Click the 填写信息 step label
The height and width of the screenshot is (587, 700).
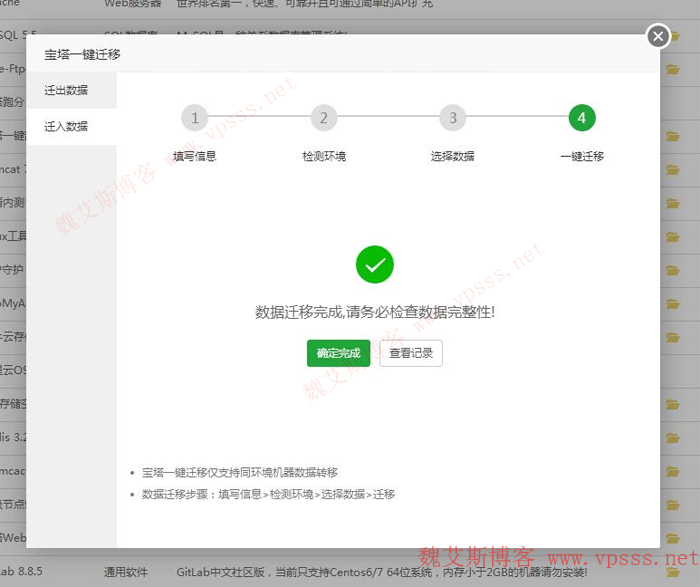click(x=195, y=156)
